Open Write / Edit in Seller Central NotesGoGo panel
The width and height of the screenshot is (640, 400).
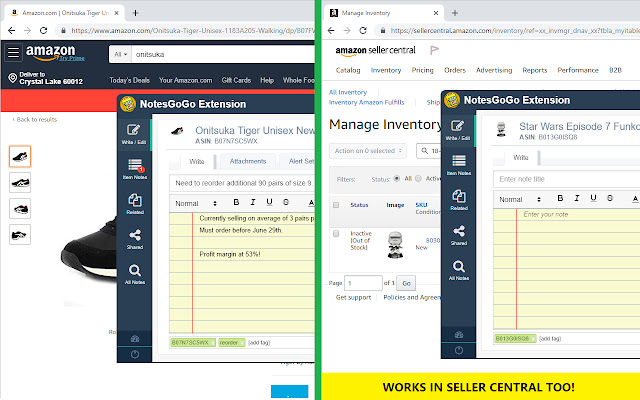458,130
